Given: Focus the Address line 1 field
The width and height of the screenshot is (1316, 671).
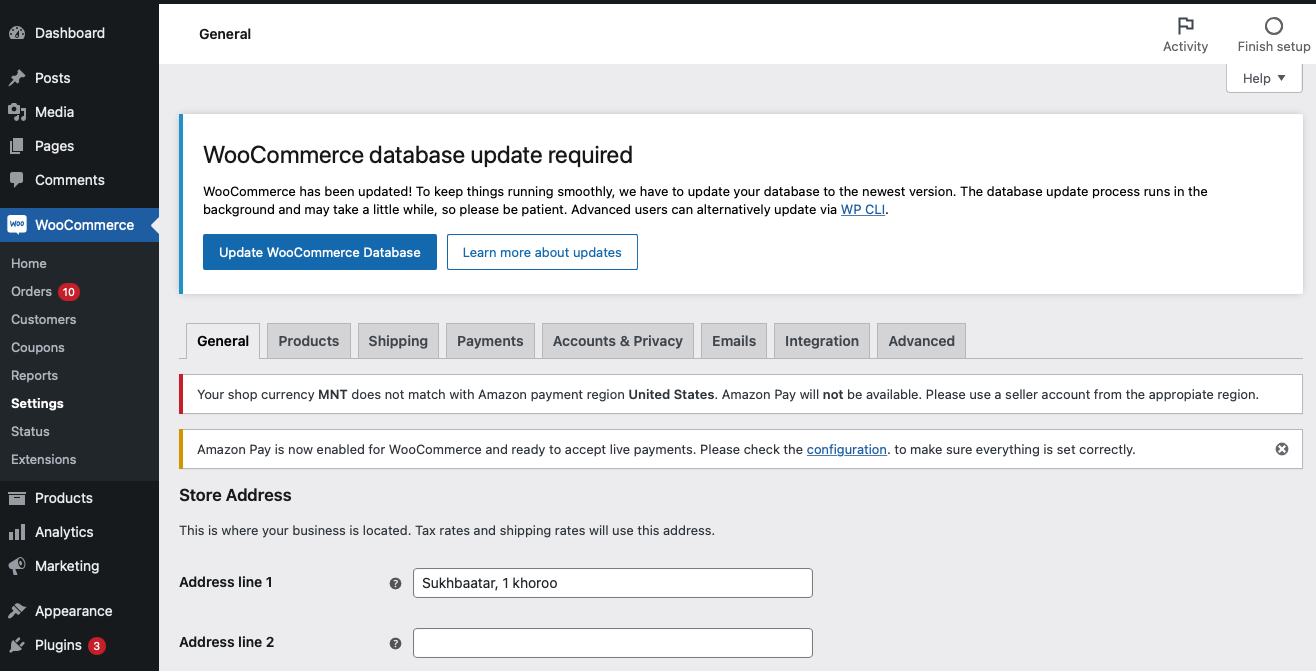Looking at the screenshot, I should pos(613,583).
